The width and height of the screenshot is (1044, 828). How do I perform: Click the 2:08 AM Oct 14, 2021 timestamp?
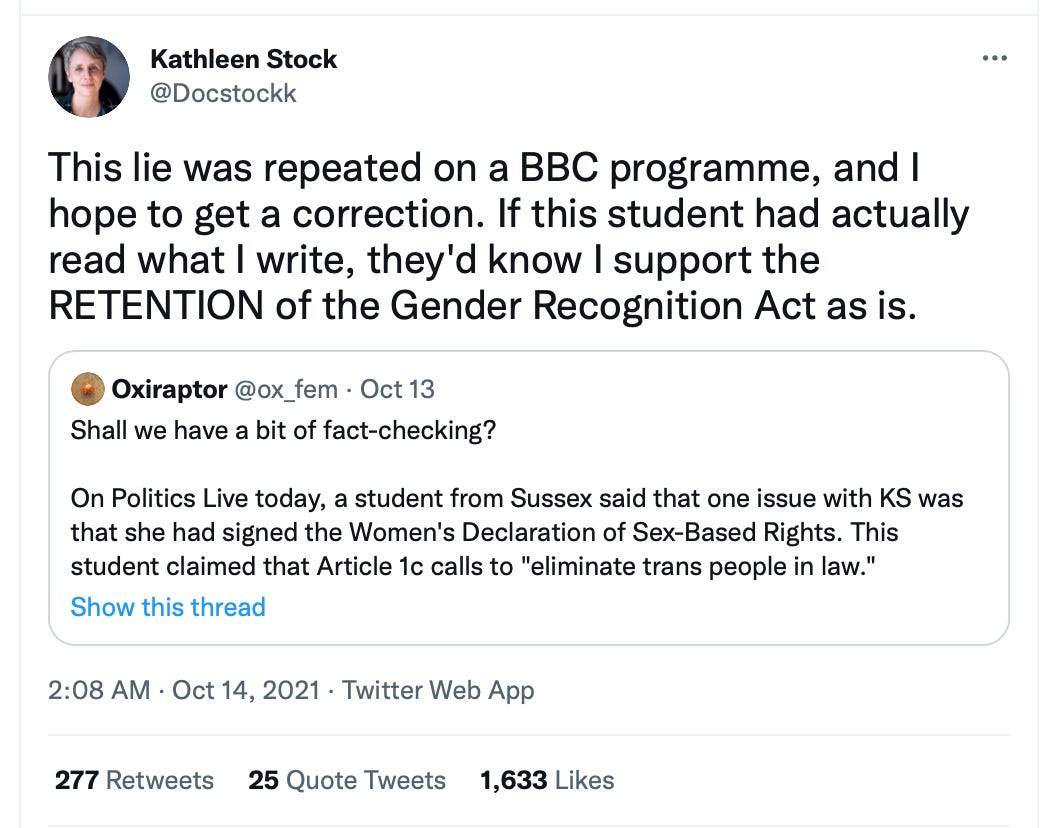(x=184, y=690)
